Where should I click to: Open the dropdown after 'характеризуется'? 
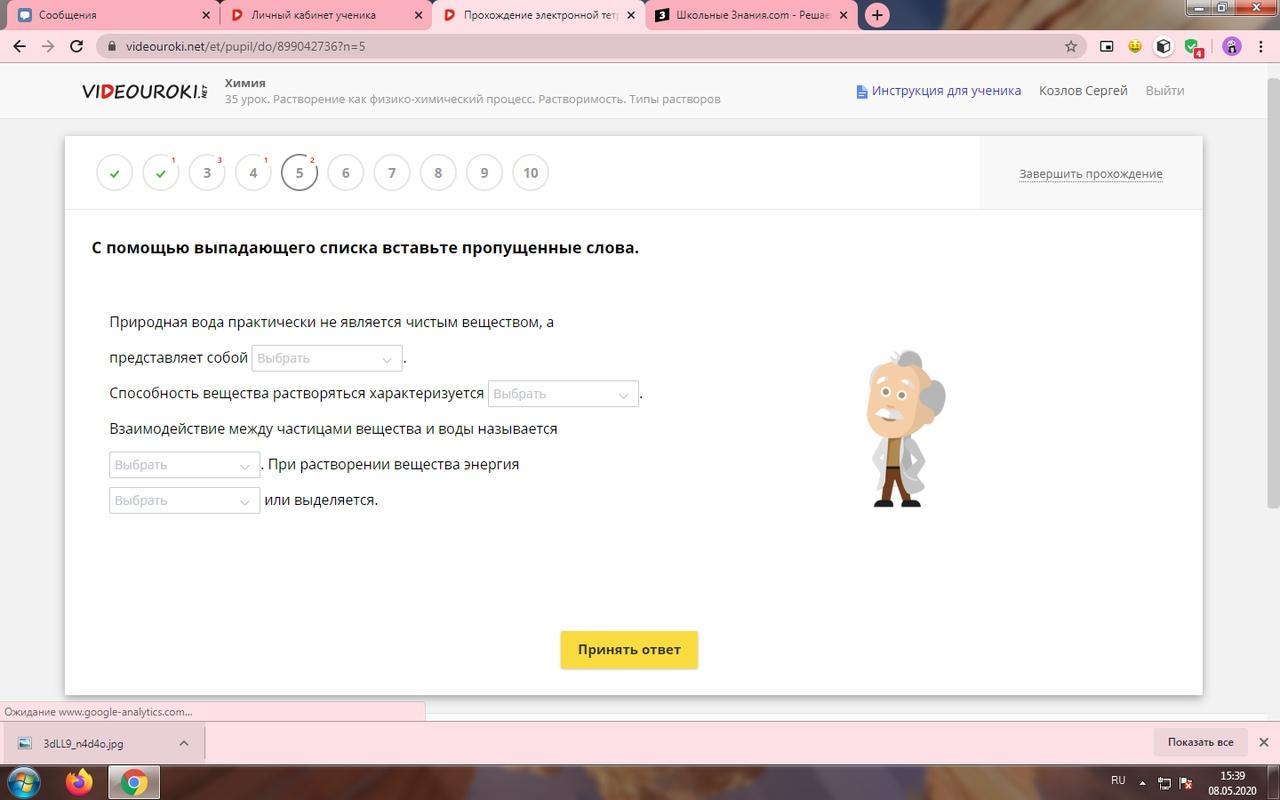[563, 394]
